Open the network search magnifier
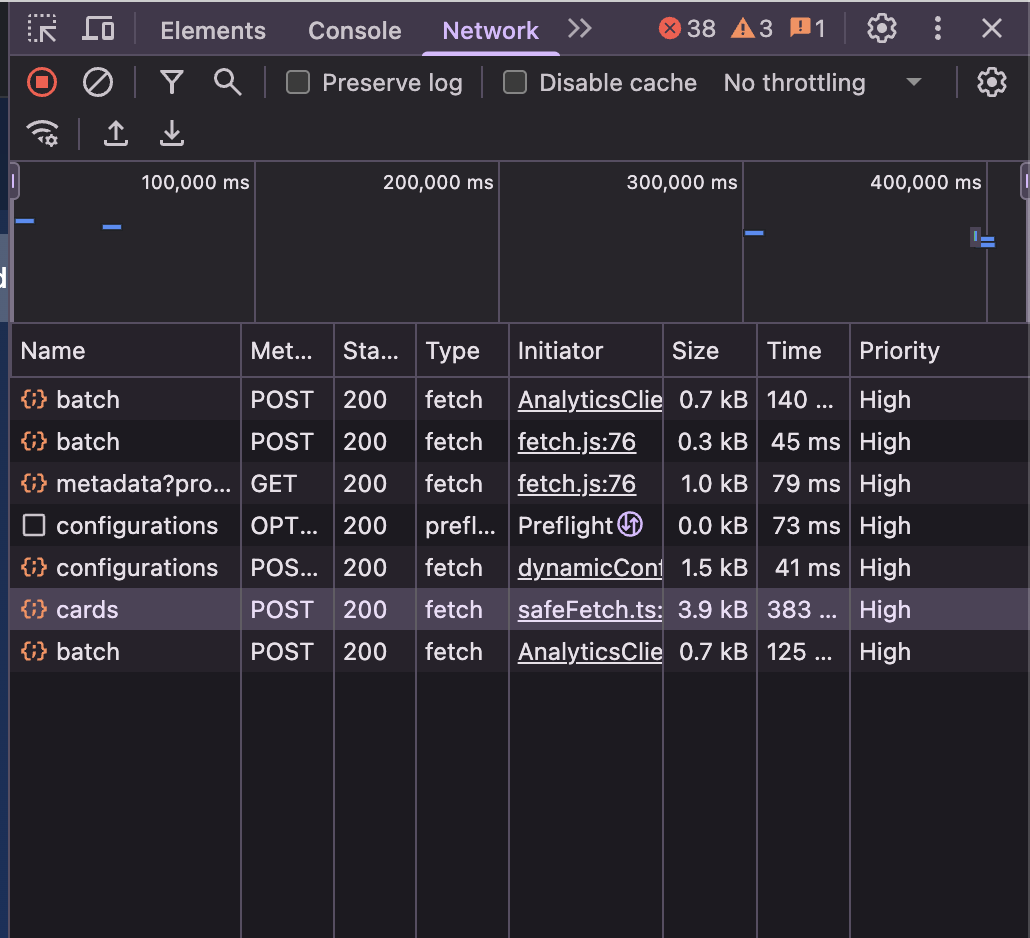The width and height of the screenshot is (1030, 938). [227, 83]
